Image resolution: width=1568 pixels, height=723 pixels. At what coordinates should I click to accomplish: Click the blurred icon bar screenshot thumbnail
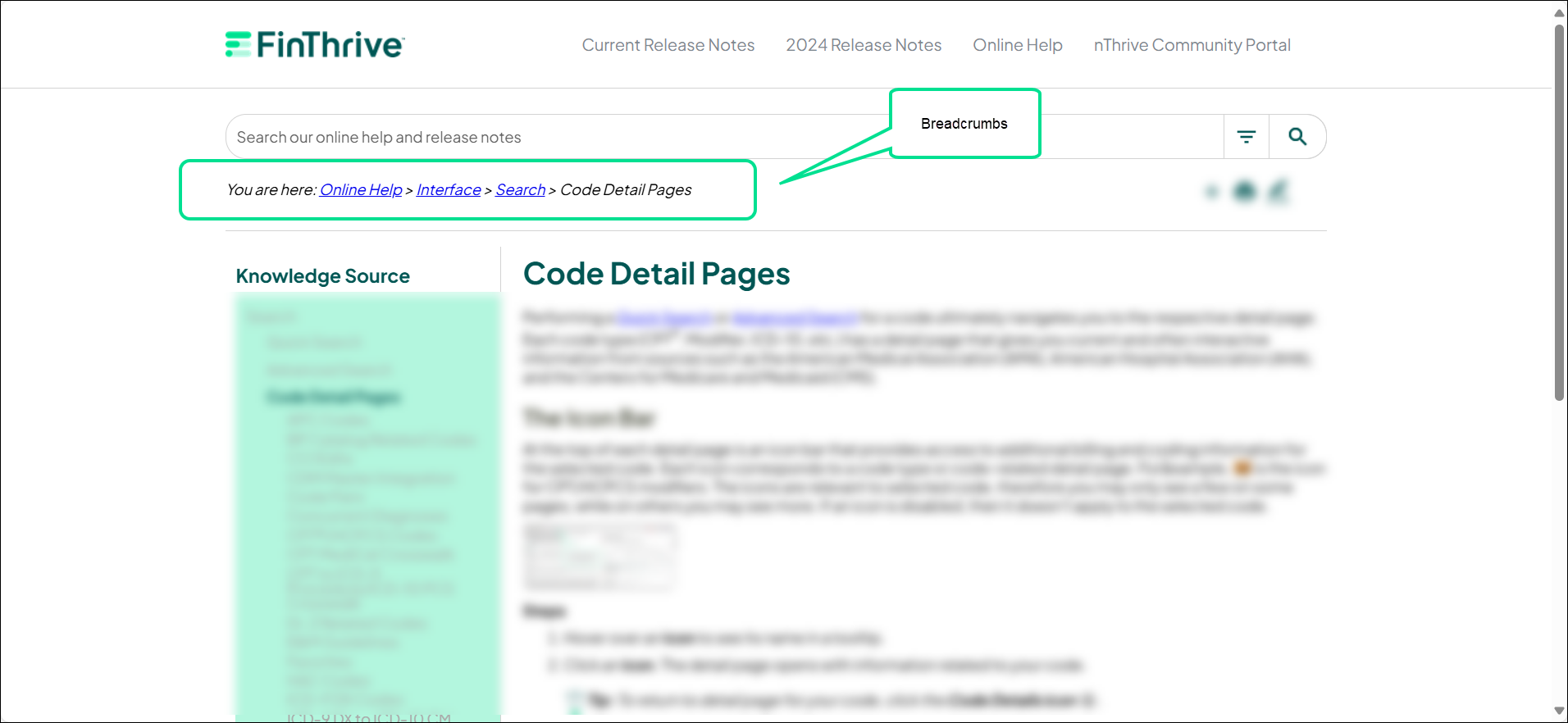pos(599,557)
